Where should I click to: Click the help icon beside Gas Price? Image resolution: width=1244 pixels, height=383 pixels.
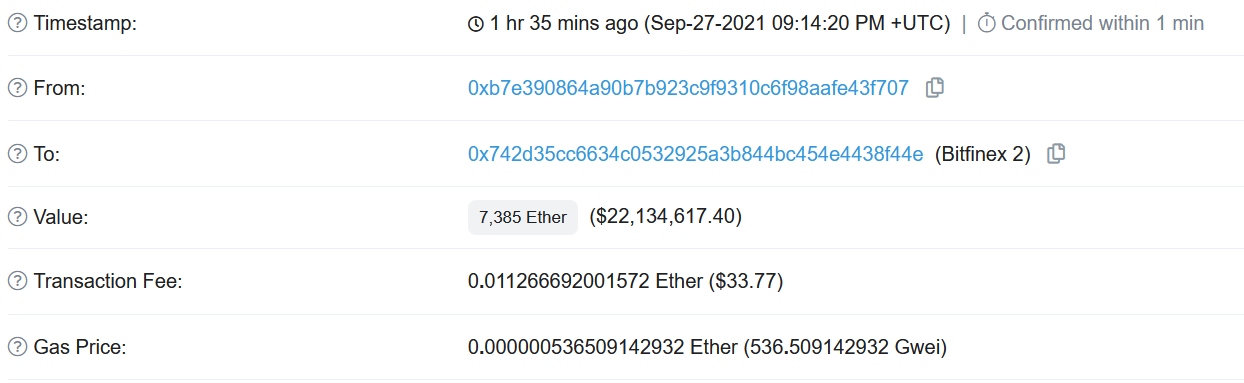click(17, 348)
